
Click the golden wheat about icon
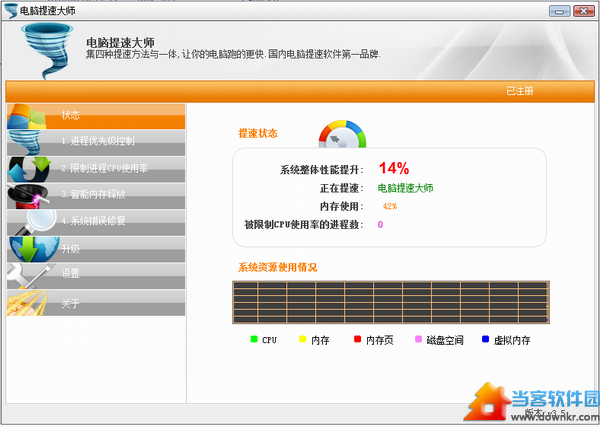(x=28, y=303)
